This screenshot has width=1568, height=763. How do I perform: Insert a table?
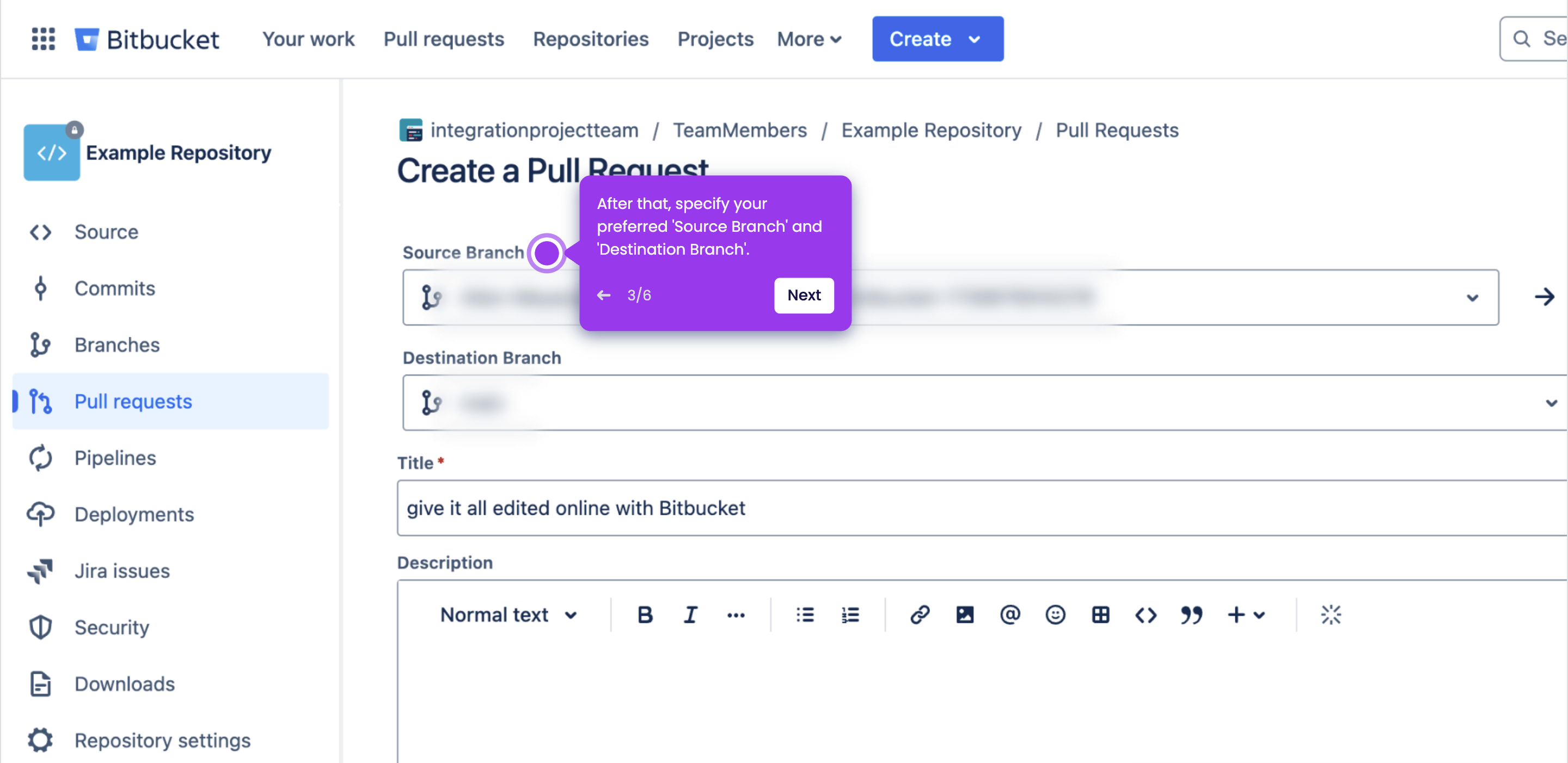[x=1100, y=615]
